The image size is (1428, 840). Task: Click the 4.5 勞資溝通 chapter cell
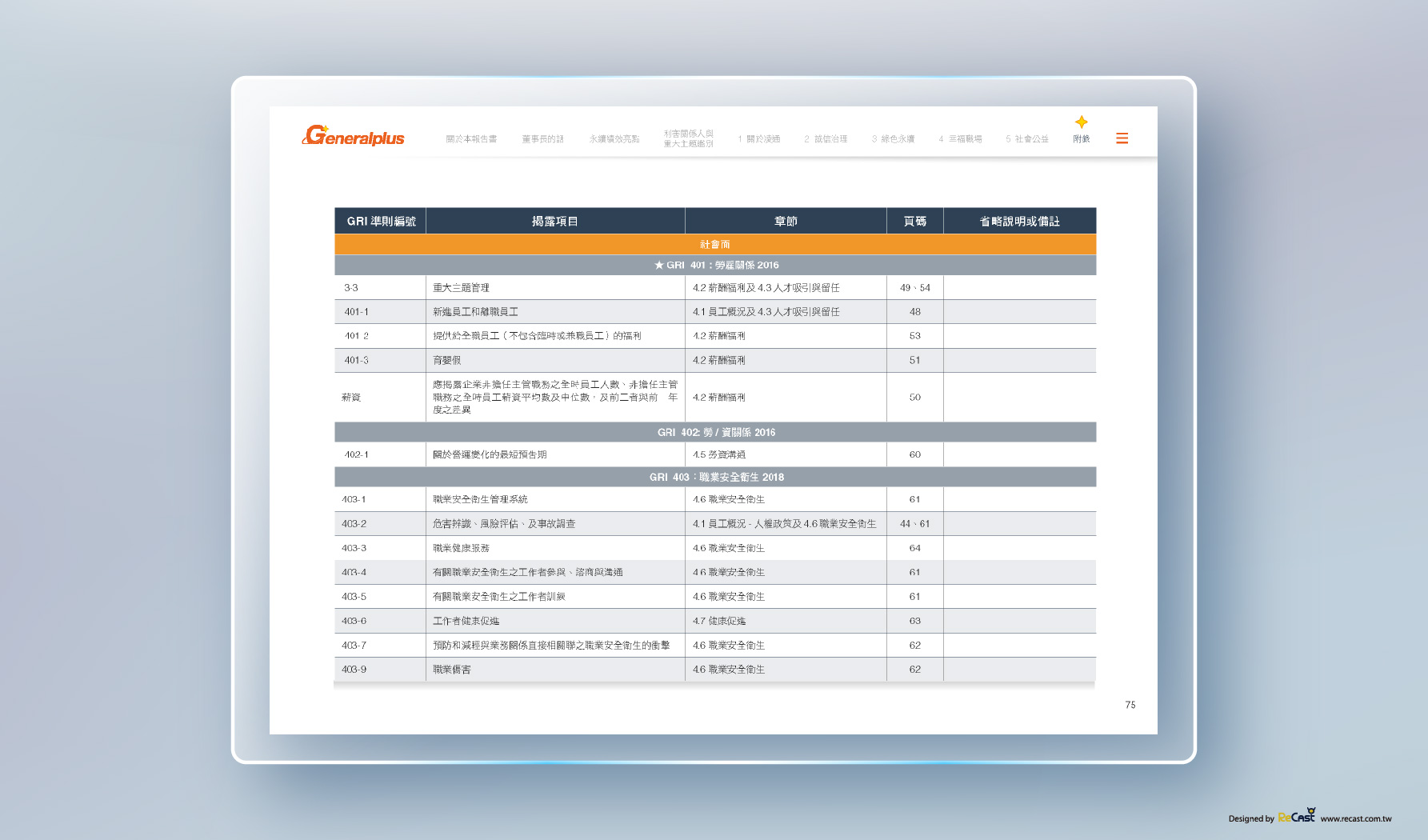click(786, 454)
